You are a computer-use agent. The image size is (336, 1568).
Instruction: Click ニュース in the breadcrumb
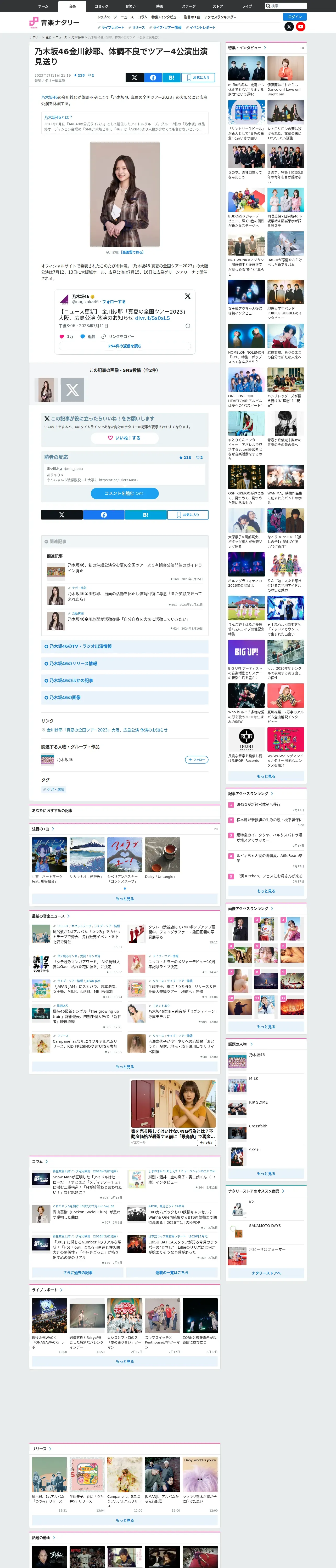[61, 37]
